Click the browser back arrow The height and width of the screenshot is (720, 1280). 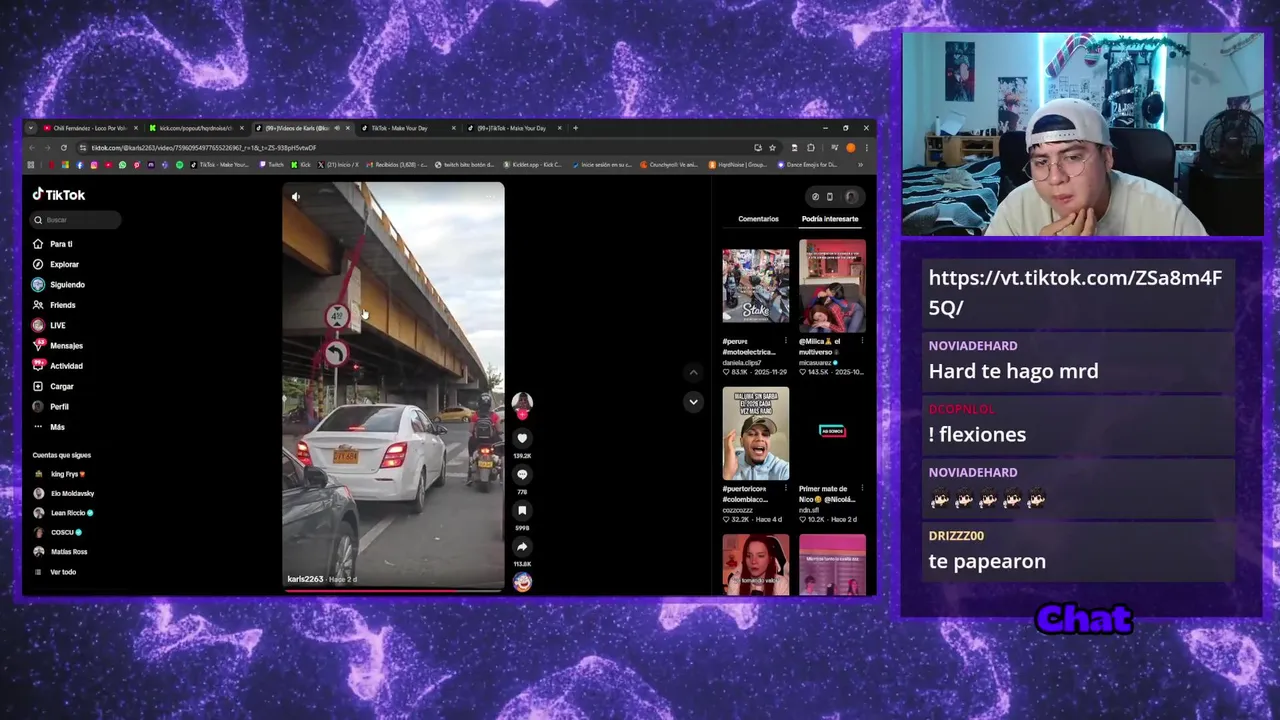tap(31, 148)
